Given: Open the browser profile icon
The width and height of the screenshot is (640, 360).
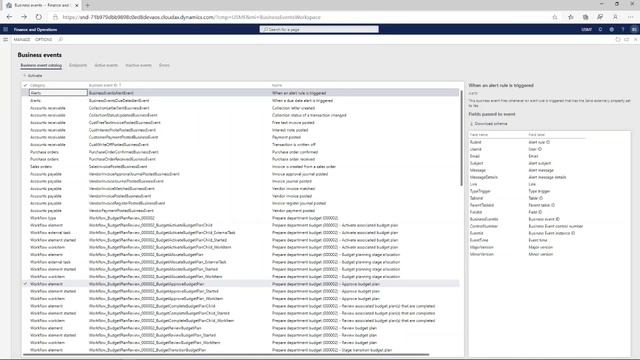Looking at the screenshot, I should pyautogui.click(x=615, y=17).
